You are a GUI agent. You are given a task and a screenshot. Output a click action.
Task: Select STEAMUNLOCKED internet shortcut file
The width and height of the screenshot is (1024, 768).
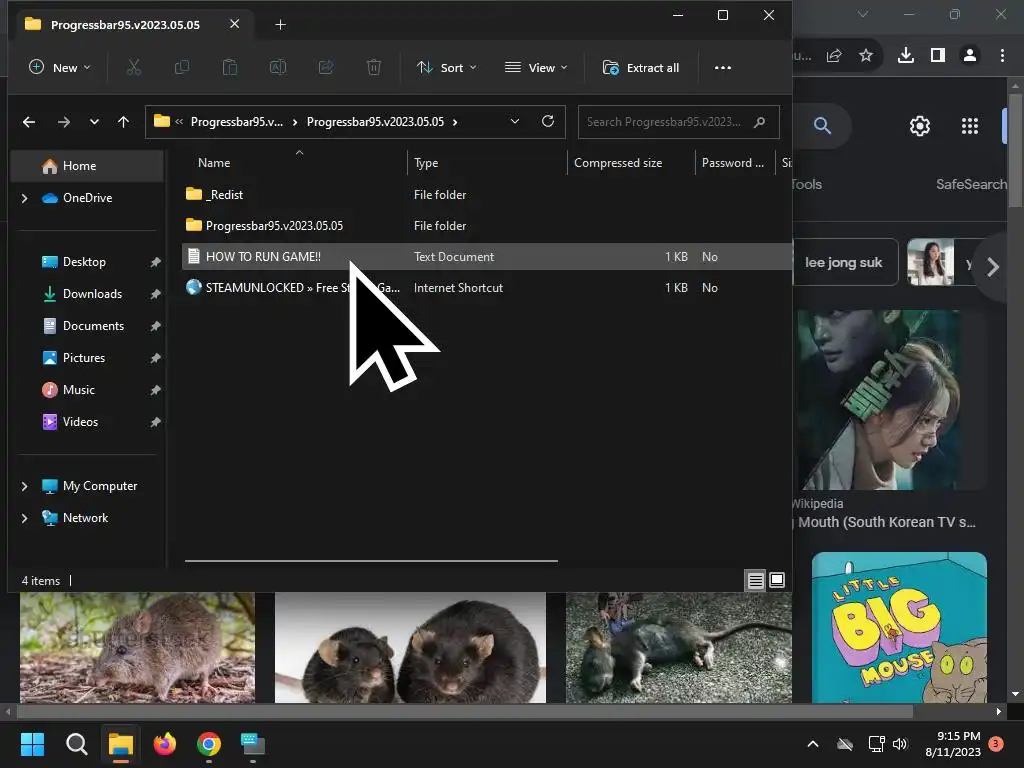[x=486, y=287]
